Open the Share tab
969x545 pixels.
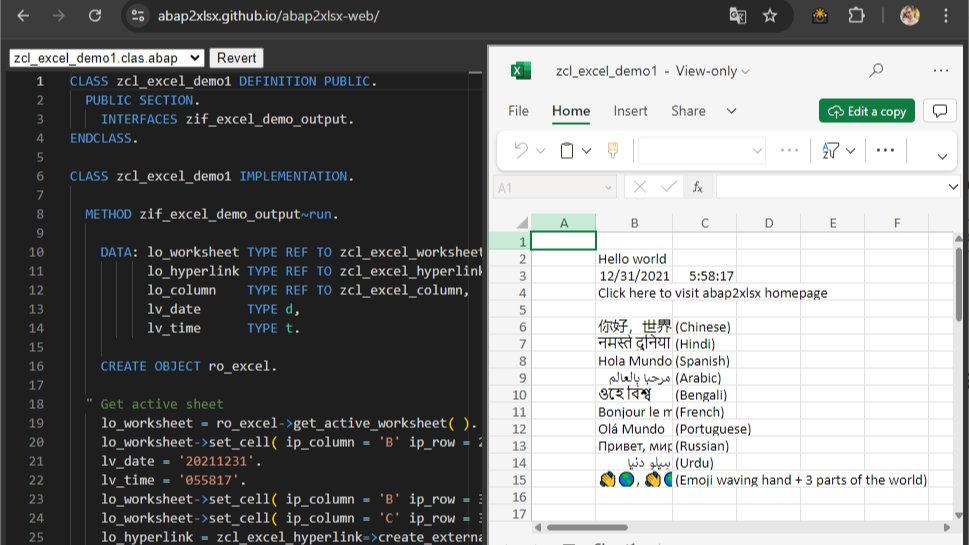point(688,111)
